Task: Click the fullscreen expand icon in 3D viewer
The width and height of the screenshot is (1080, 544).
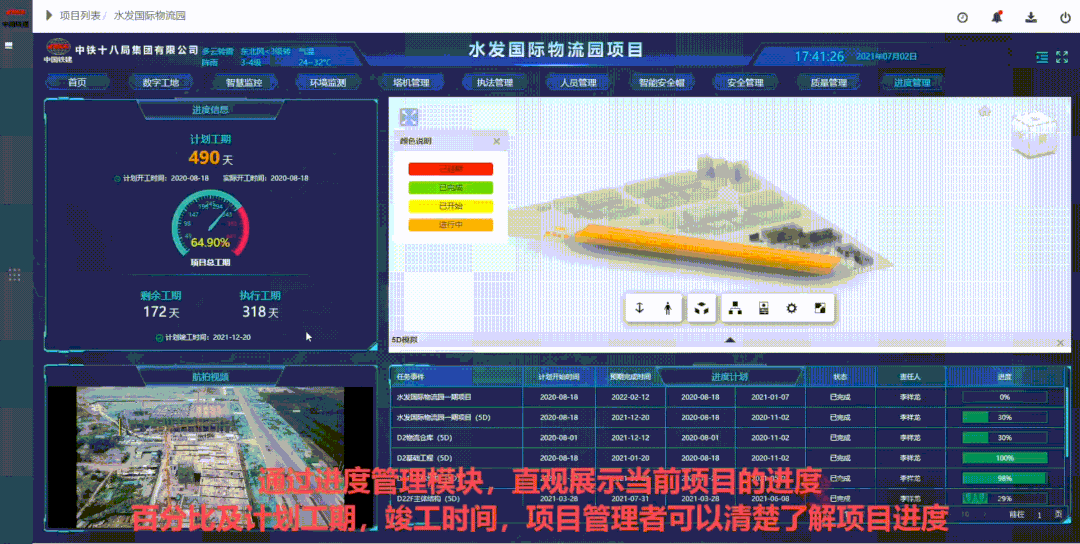Action: point(408,117)
